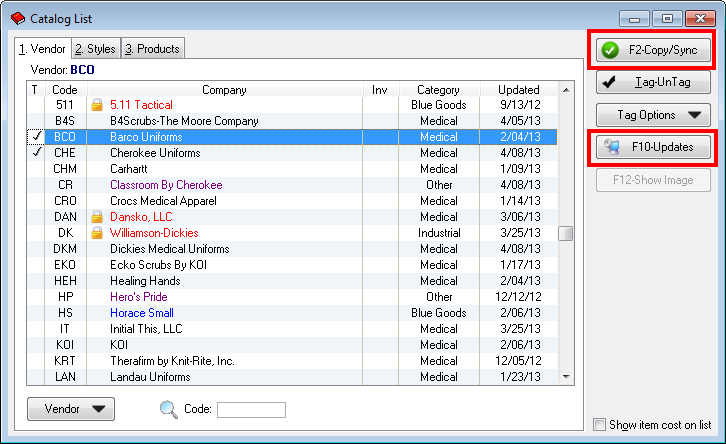Click the Inv column header

pyautogui.click(x=380, y=89)
